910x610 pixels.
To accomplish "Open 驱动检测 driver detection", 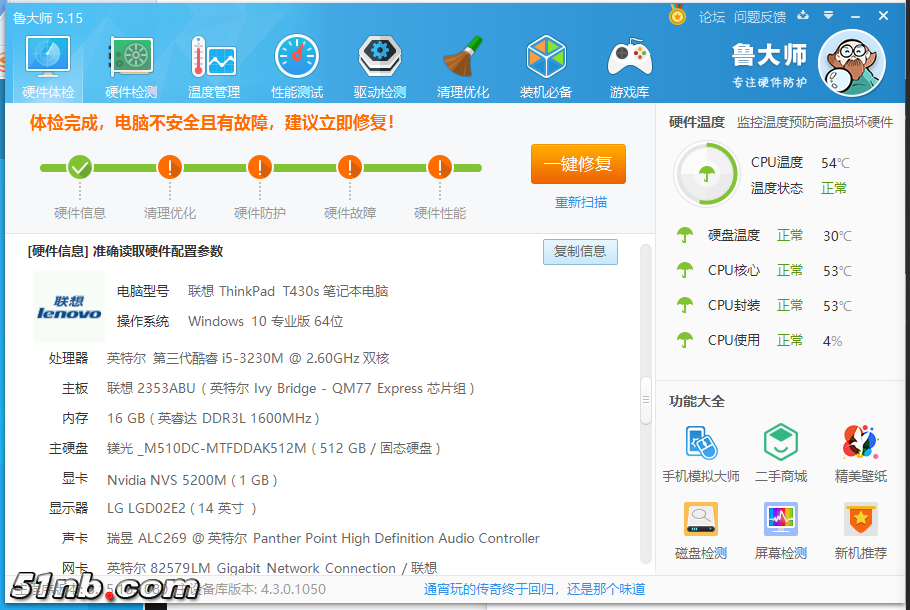I will click(x=379, y=67).
